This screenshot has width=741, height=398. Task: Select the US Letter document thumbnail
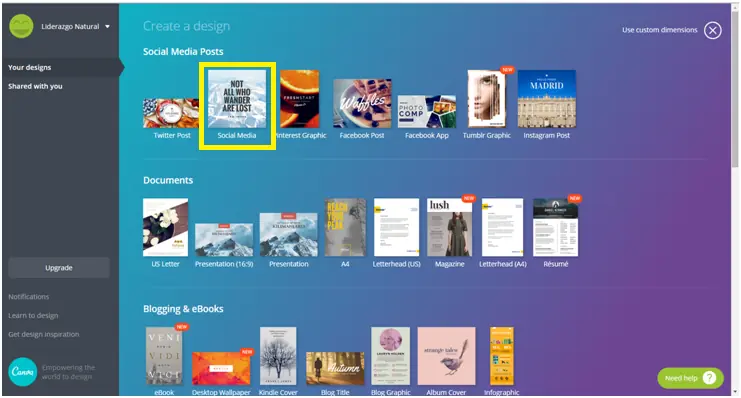[165, 227]
